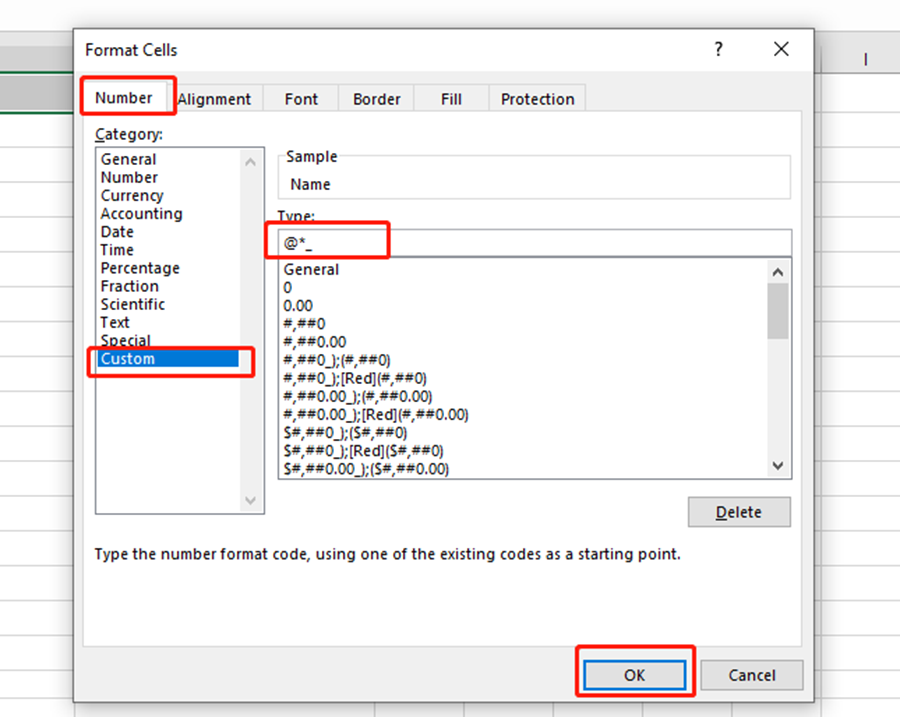900x717 pixels.
Task: Select format $#,##0_);($#,##0)
Action: [345, 433]
